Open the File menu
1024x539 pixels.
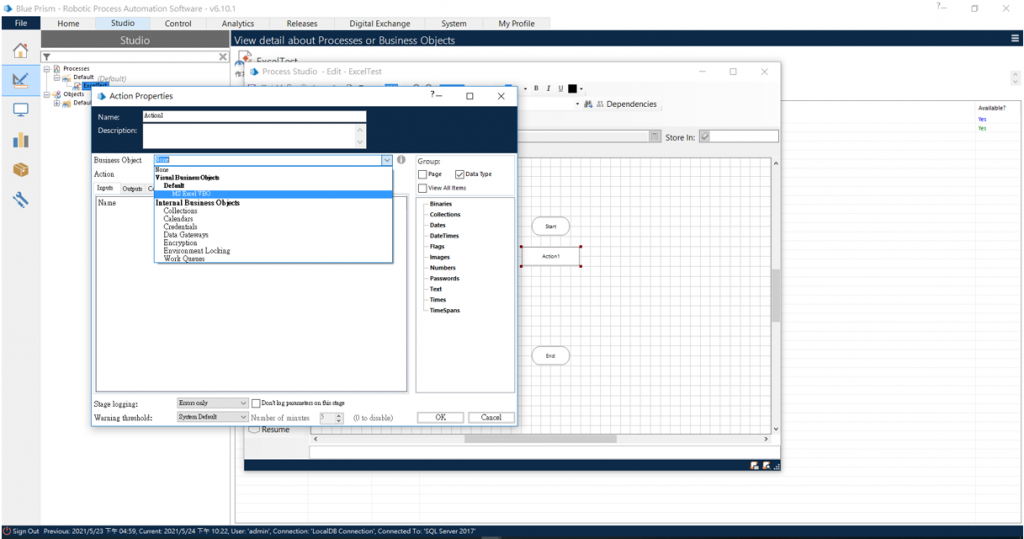tap(21, 23)
